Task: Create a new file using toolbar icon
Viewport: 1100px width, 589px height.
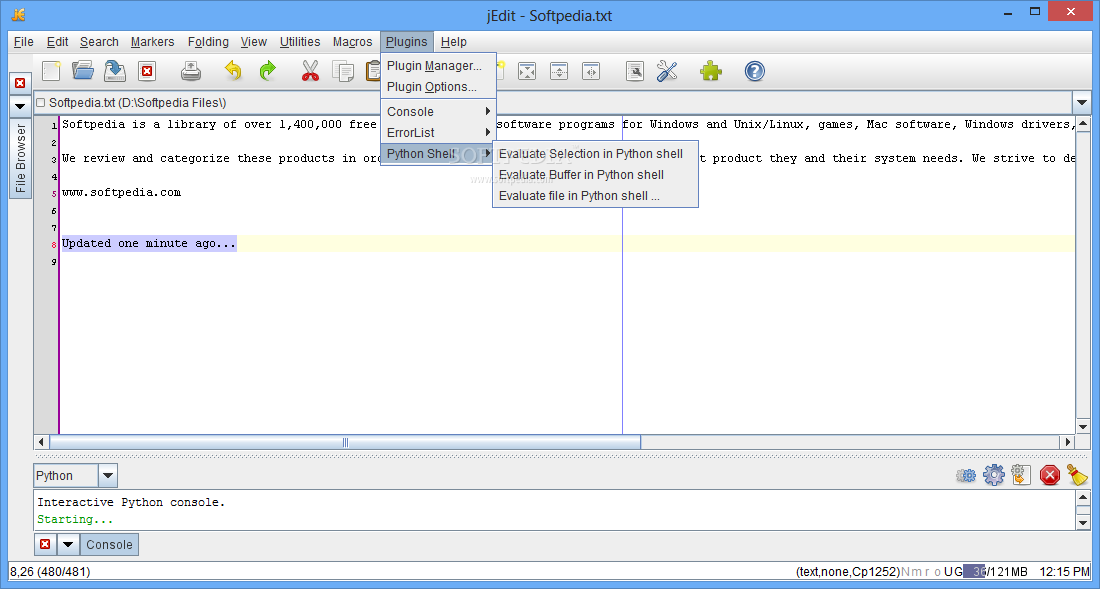Action: (x=51, y=71)
